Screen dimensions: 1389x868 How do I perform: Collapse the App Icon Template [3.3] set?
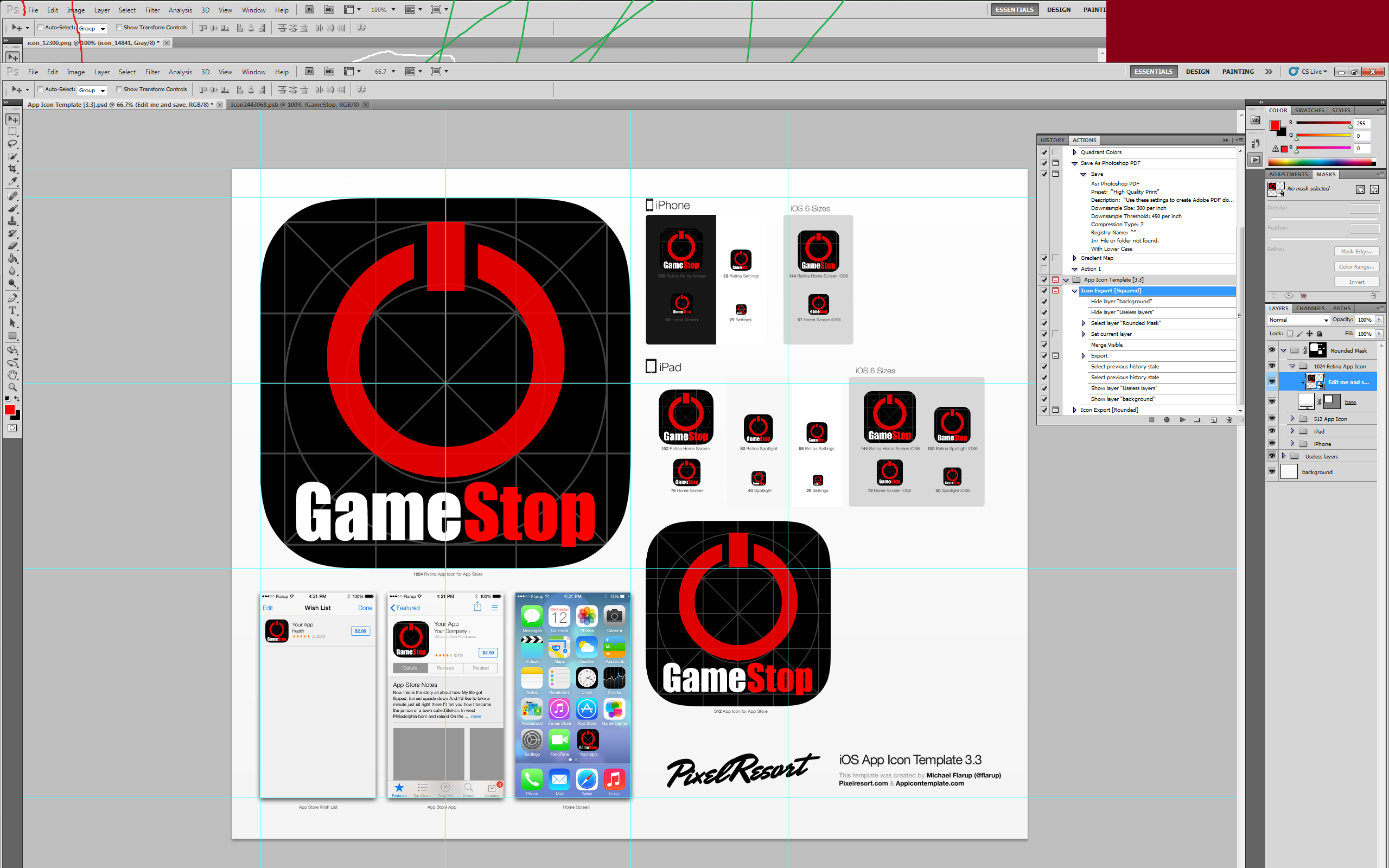click(1066, 279)
